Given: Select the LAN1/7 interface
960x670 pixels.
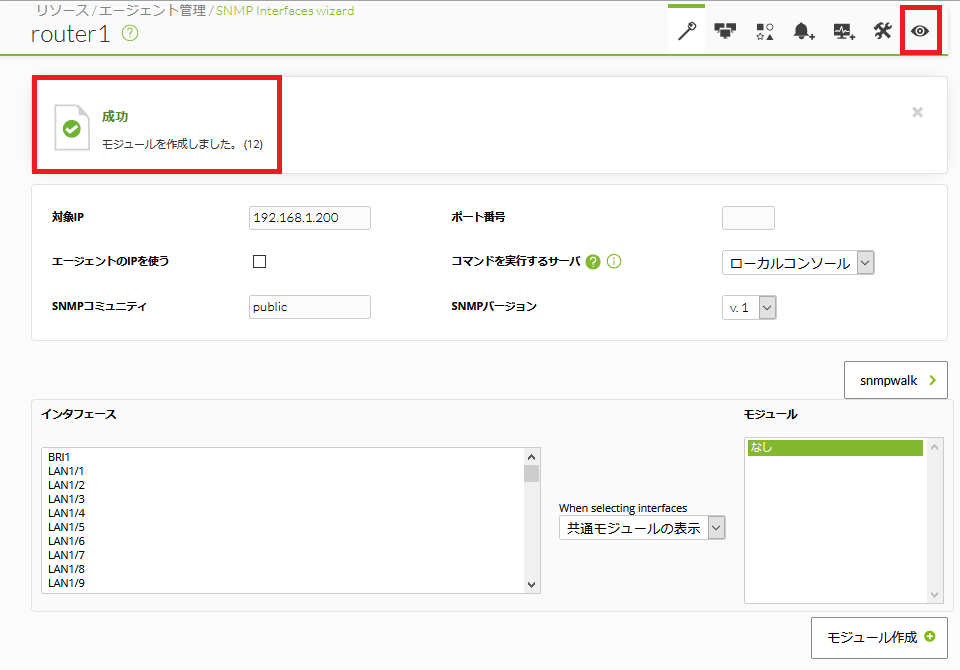Looking at the screenshot, I should pos(66,555).
